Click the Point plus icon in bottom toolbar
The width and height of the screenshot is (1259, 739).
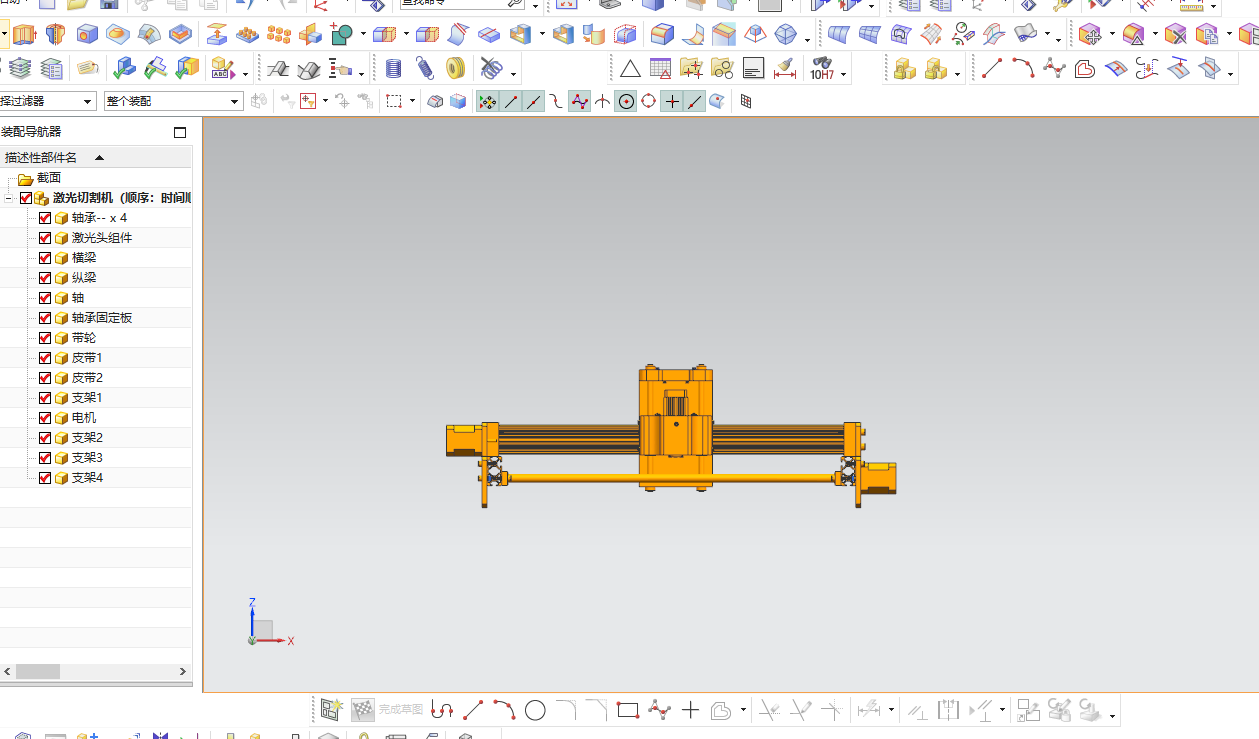pyautogui.click(x=690, y=711)
